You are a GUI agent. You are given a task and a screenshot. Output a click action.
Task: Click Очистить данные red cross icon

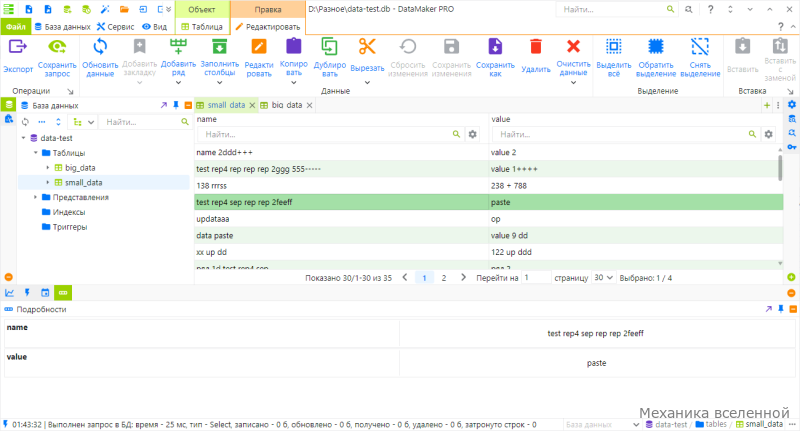(573, 47)
